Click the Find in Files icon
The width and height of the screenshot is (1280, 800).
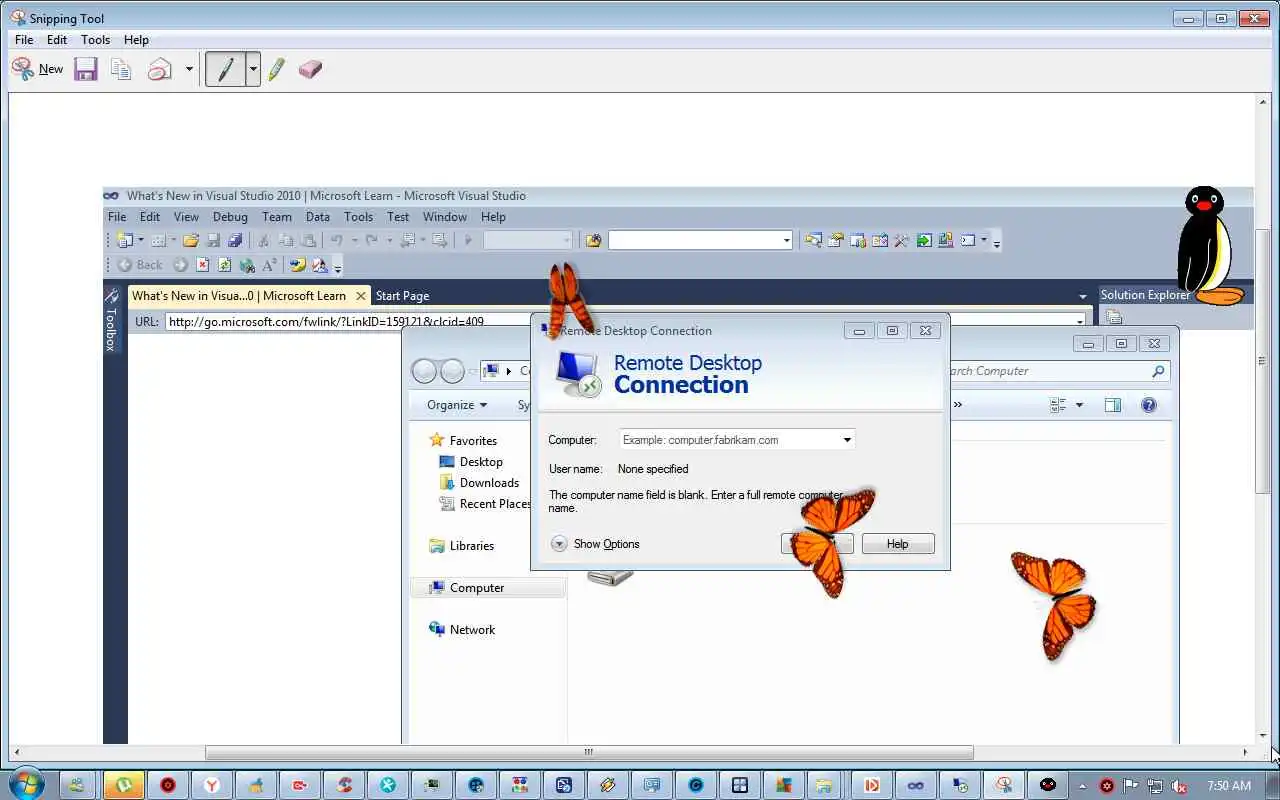[x=593, y=240]
